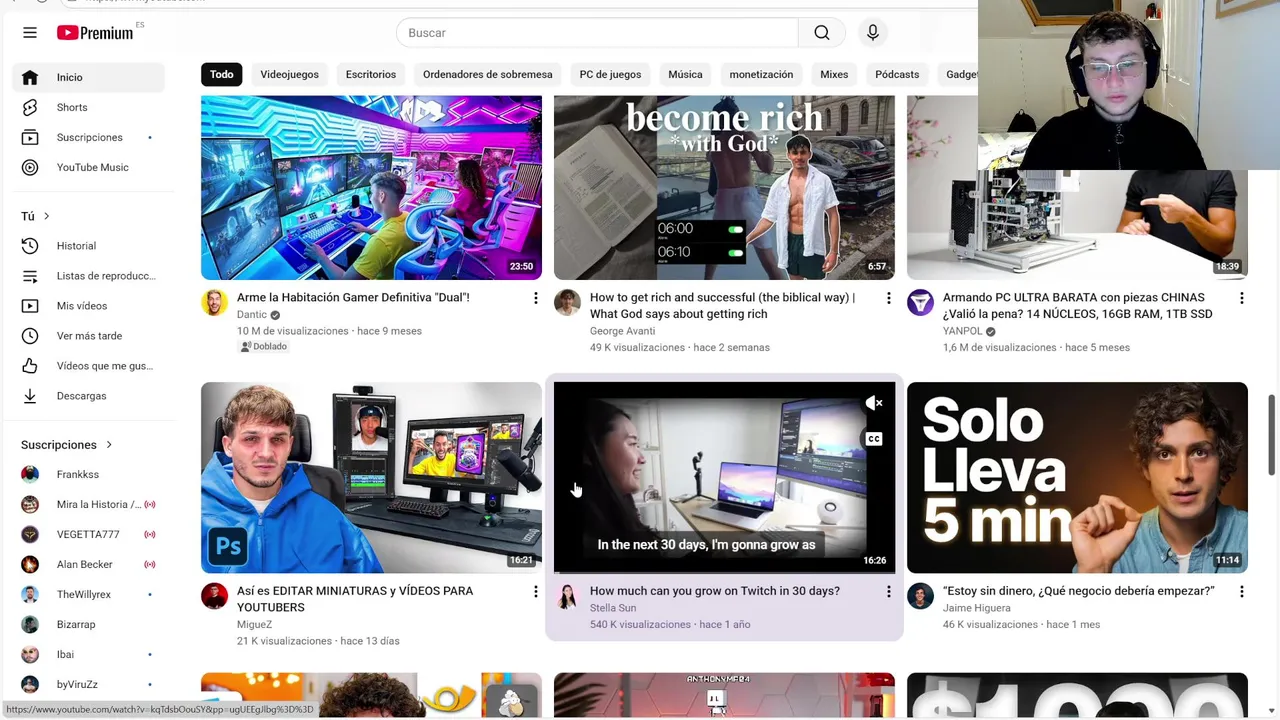Click the search magnifier button
The width and height of the screenshot is (1280, 720).
[x=822, y=33]
